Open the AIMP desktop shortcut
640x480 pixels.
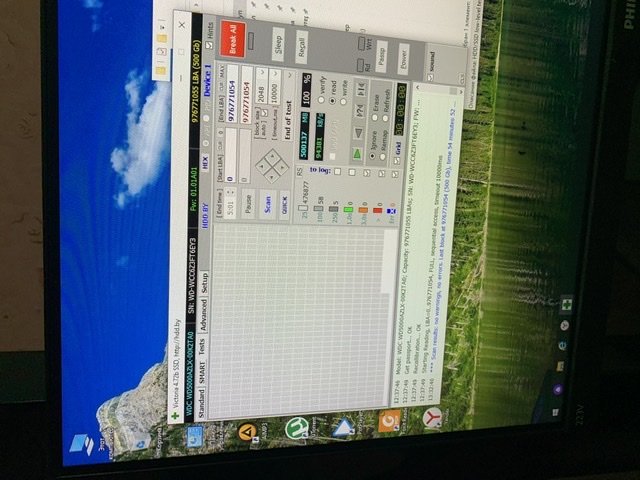click(247, 432)
